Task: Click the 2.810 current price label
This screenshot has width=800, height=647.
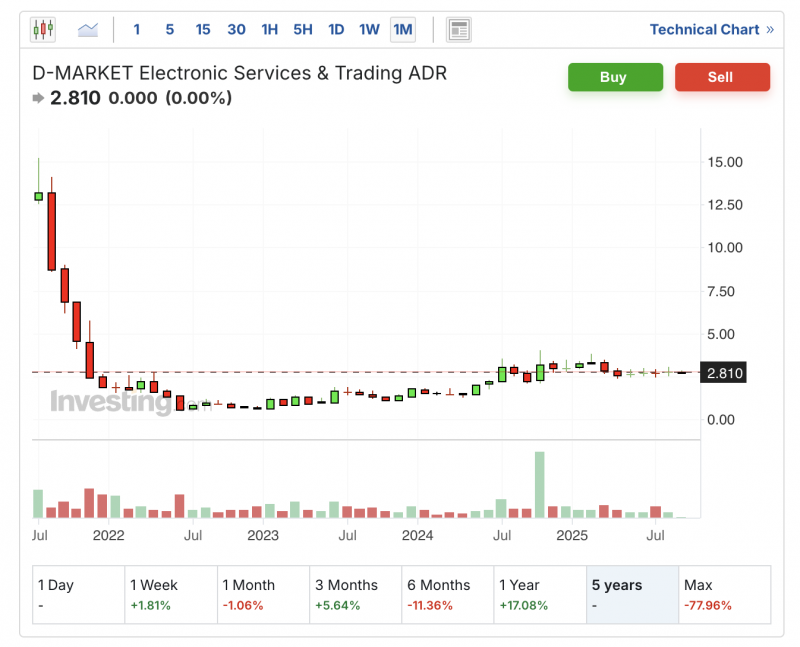Action: (x=724, y=374)
